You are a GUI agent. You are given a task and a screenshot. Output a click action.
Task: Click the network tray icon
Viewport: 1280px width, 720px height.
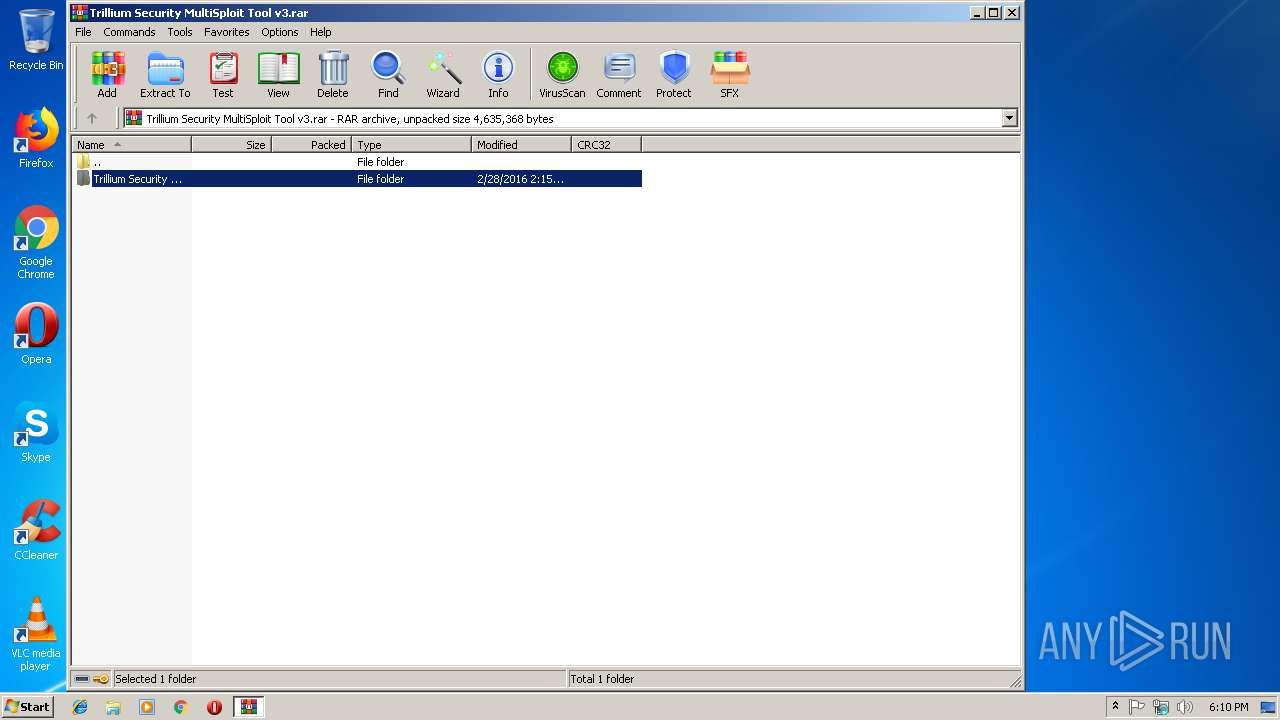tap(1161, 707)
